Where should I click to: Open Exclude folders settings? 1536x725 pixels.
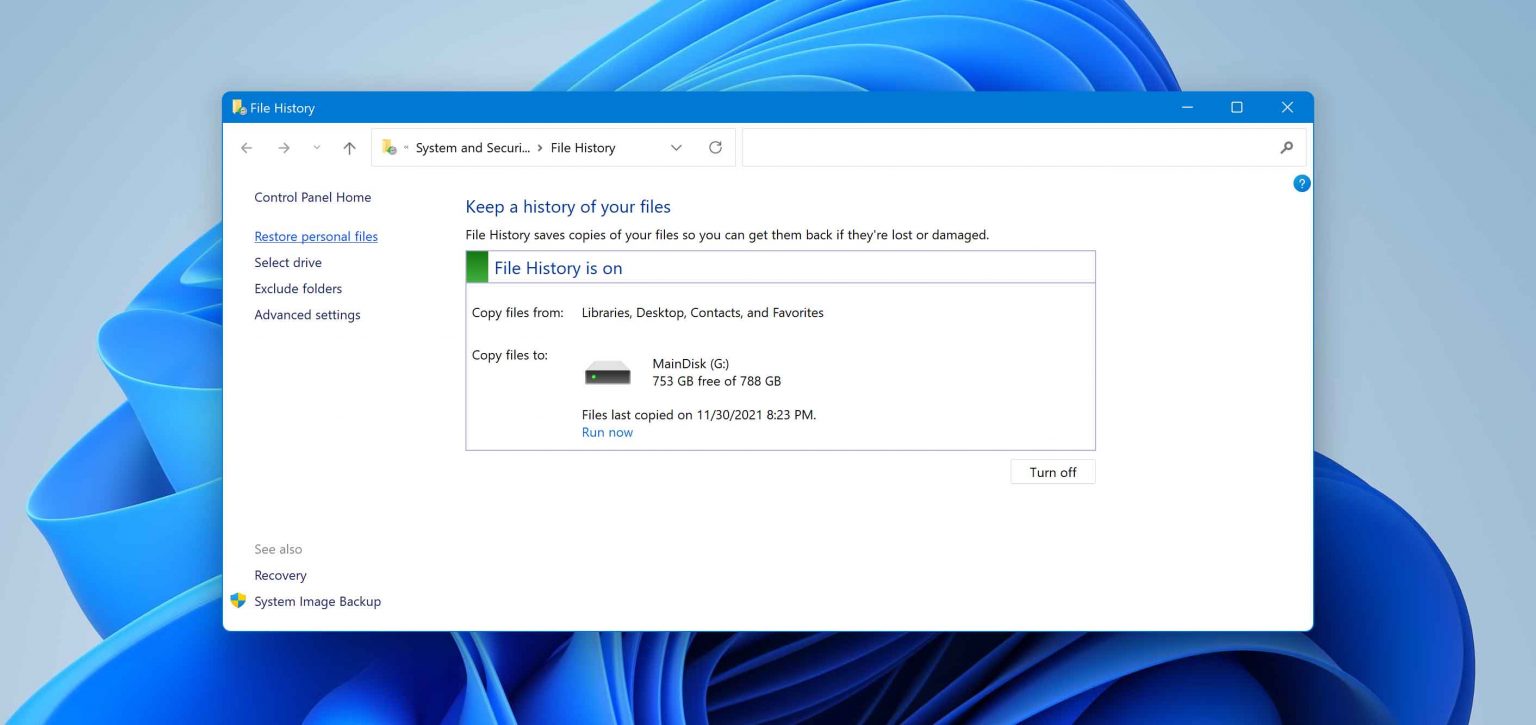297,288
